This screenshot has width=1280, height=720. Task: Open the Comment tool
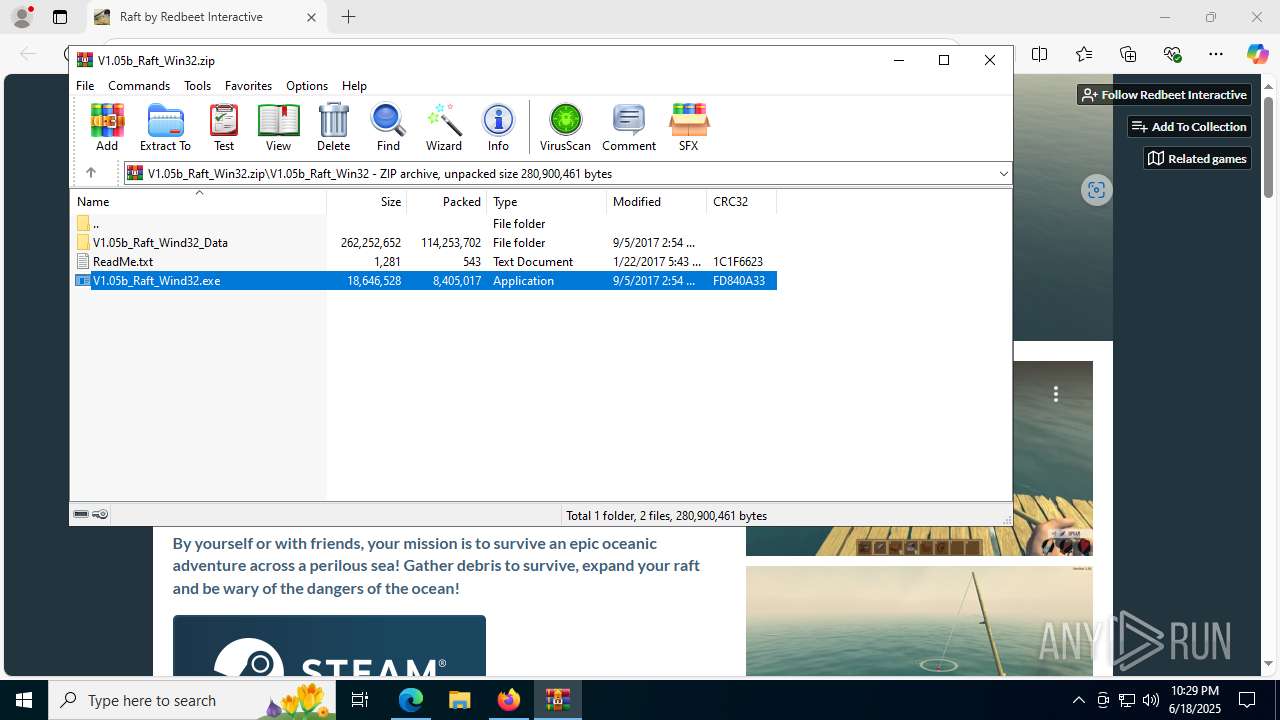(629, 127)
